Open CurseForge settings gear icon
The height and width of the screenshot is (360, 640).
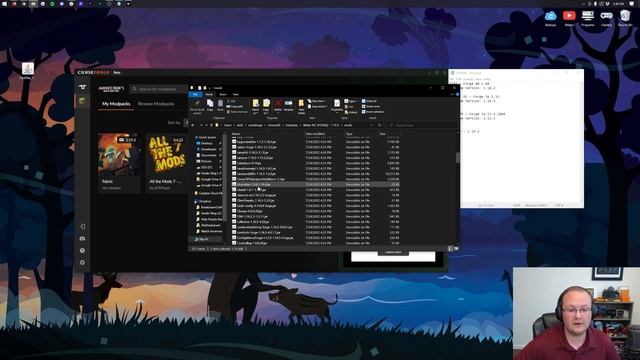coord(82,262)
